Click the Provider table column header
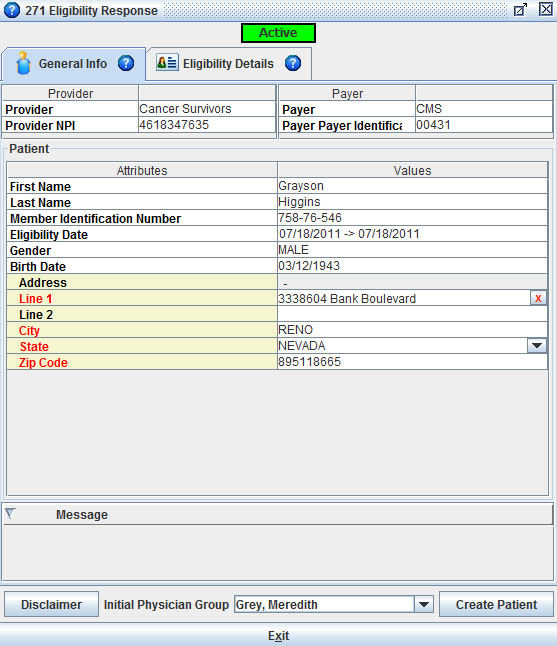Screen dimensions: 557x646 tap(70, 93)
